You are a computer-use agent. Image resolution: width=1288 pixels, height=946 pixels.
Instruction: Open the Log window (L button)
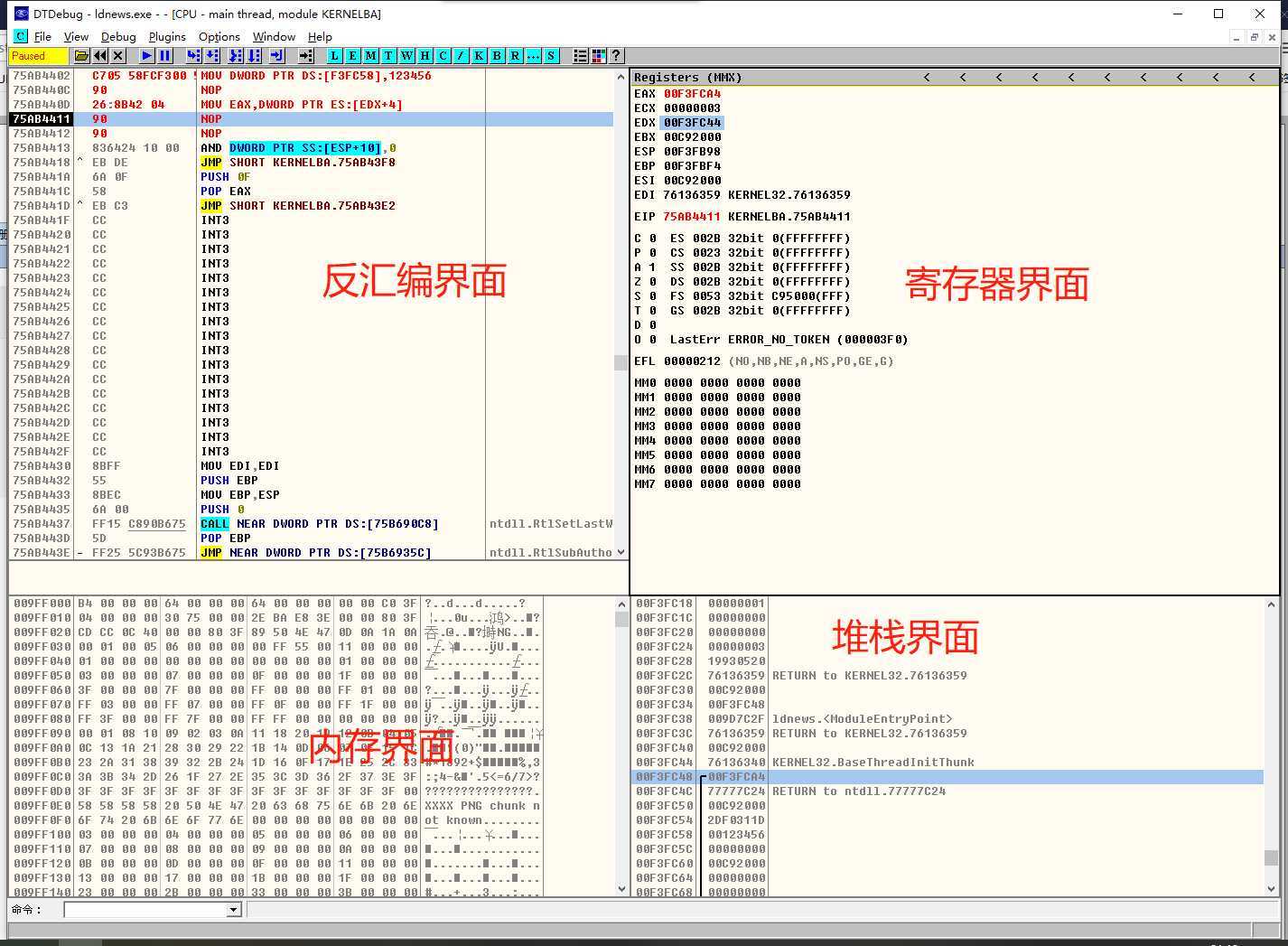[334, 56]
